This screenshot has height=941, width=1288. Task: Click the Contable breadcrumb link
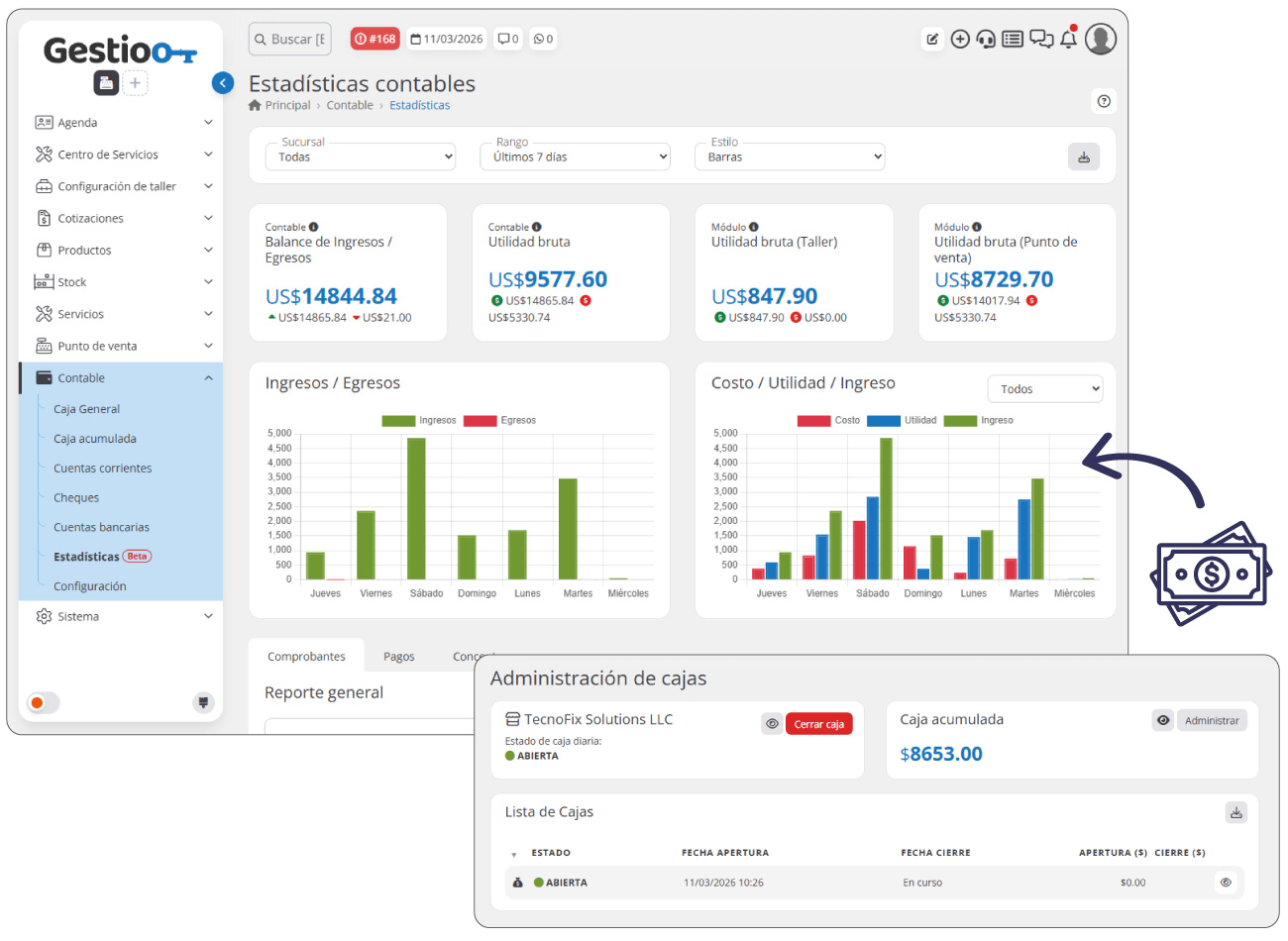[350, 105]
